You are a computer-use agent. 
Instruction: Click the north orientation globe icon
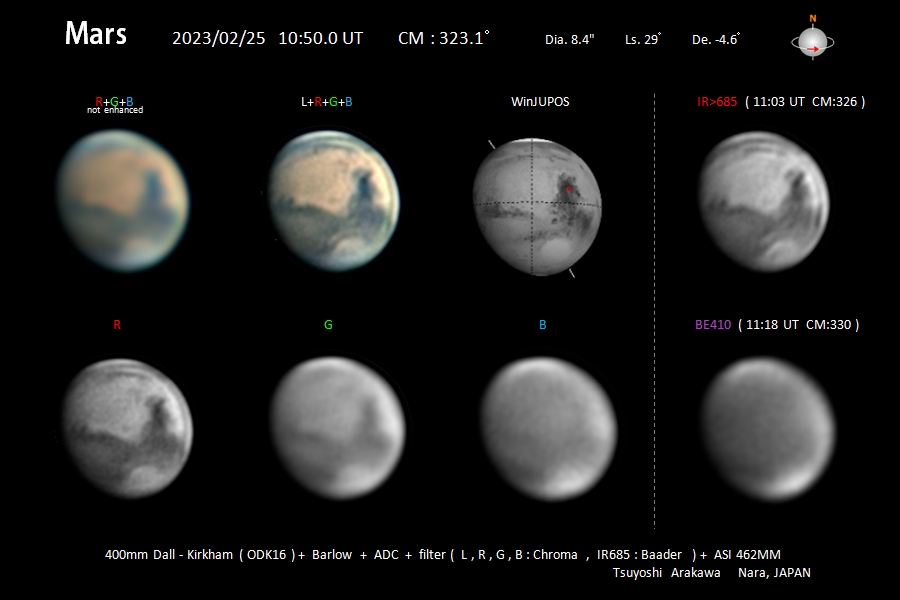pos(813,42)
